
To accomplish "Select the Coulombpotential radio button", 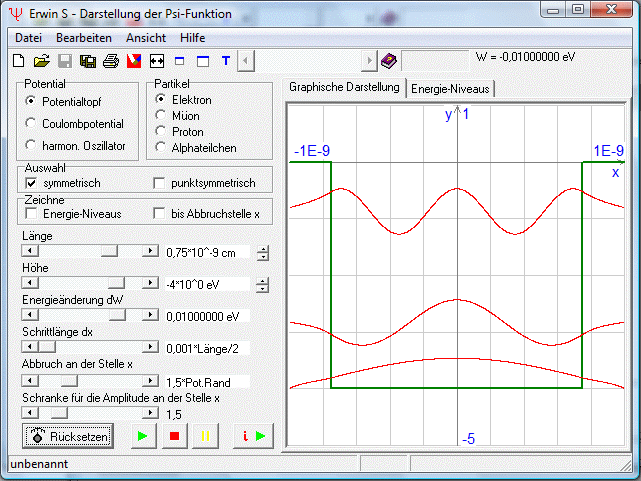I will 31,124.
